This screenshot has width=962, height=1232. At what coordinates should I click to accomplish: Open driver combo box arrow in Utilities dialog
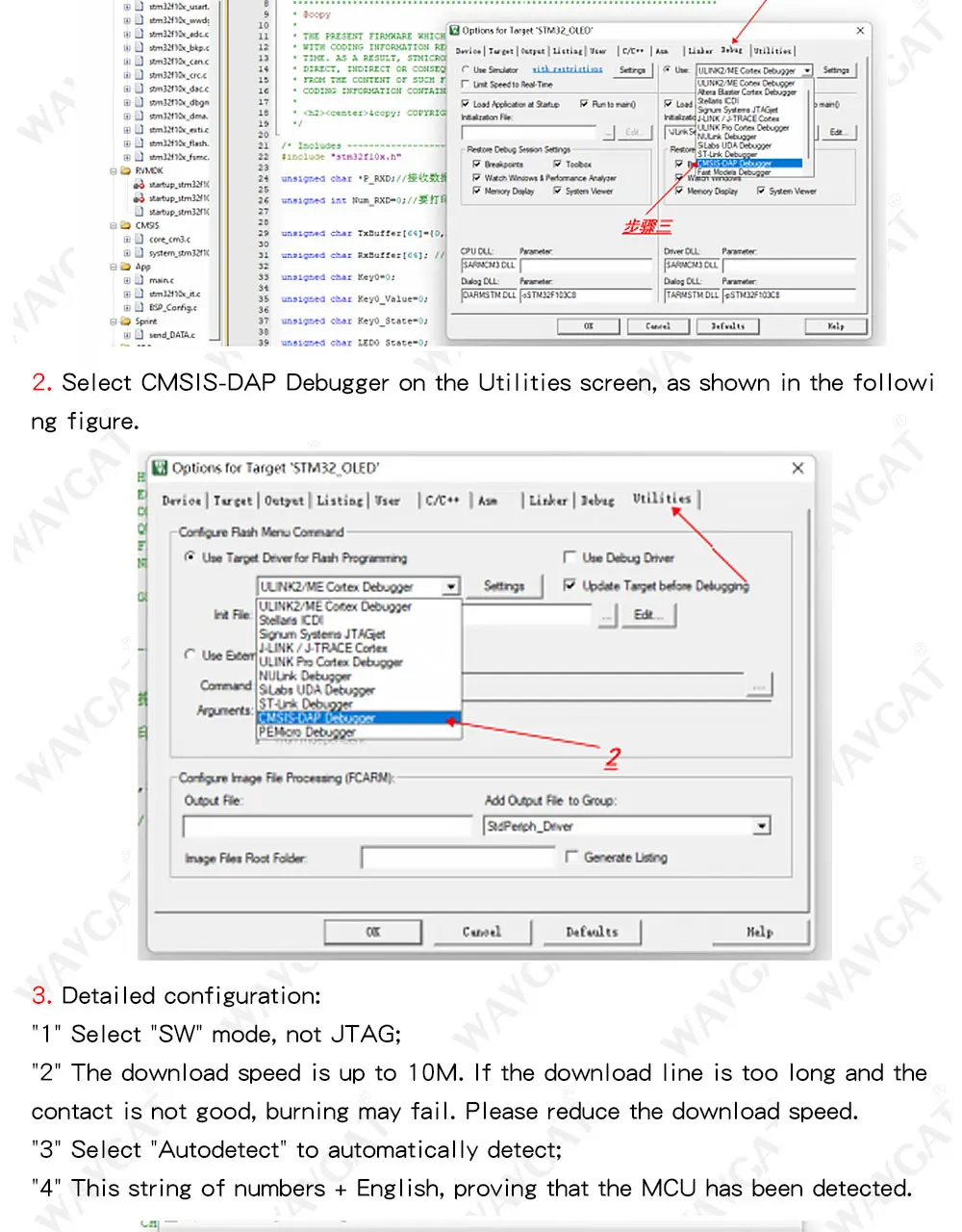tap(450, 586)
